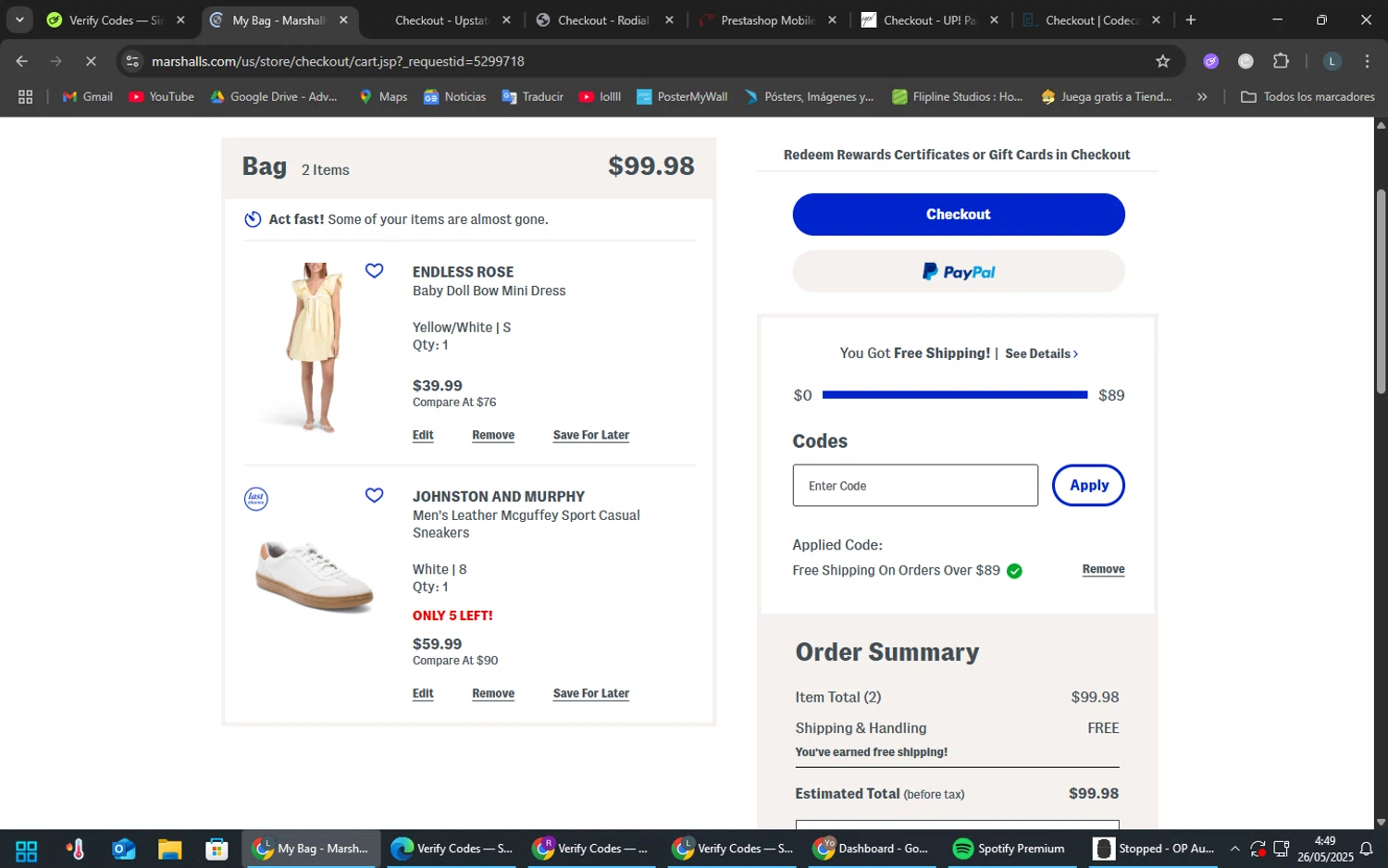Open the Extensions puzzle icon

coord(1281,61)
